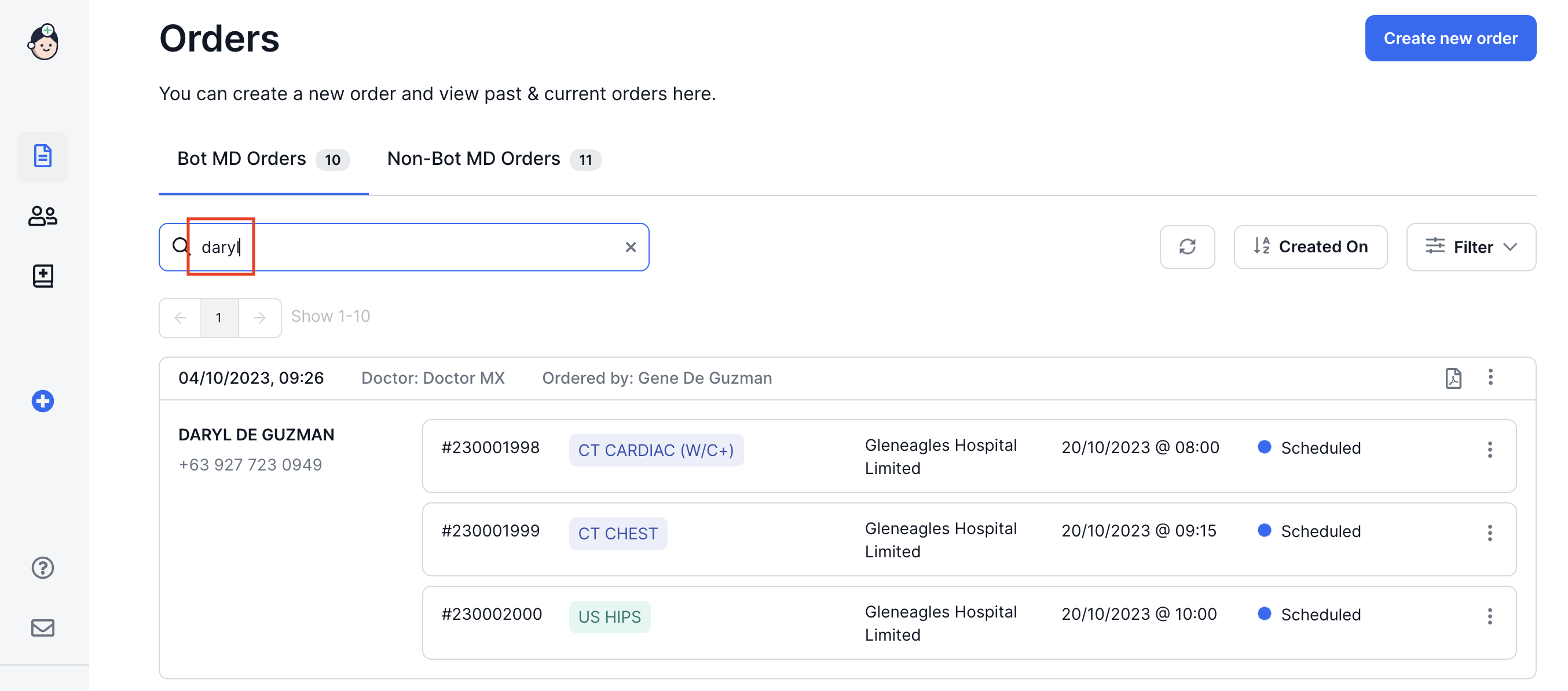Viewport: 1568px width, 691px height.
Task: Open options menu for order header row
Action: [x=1489, y=377]
